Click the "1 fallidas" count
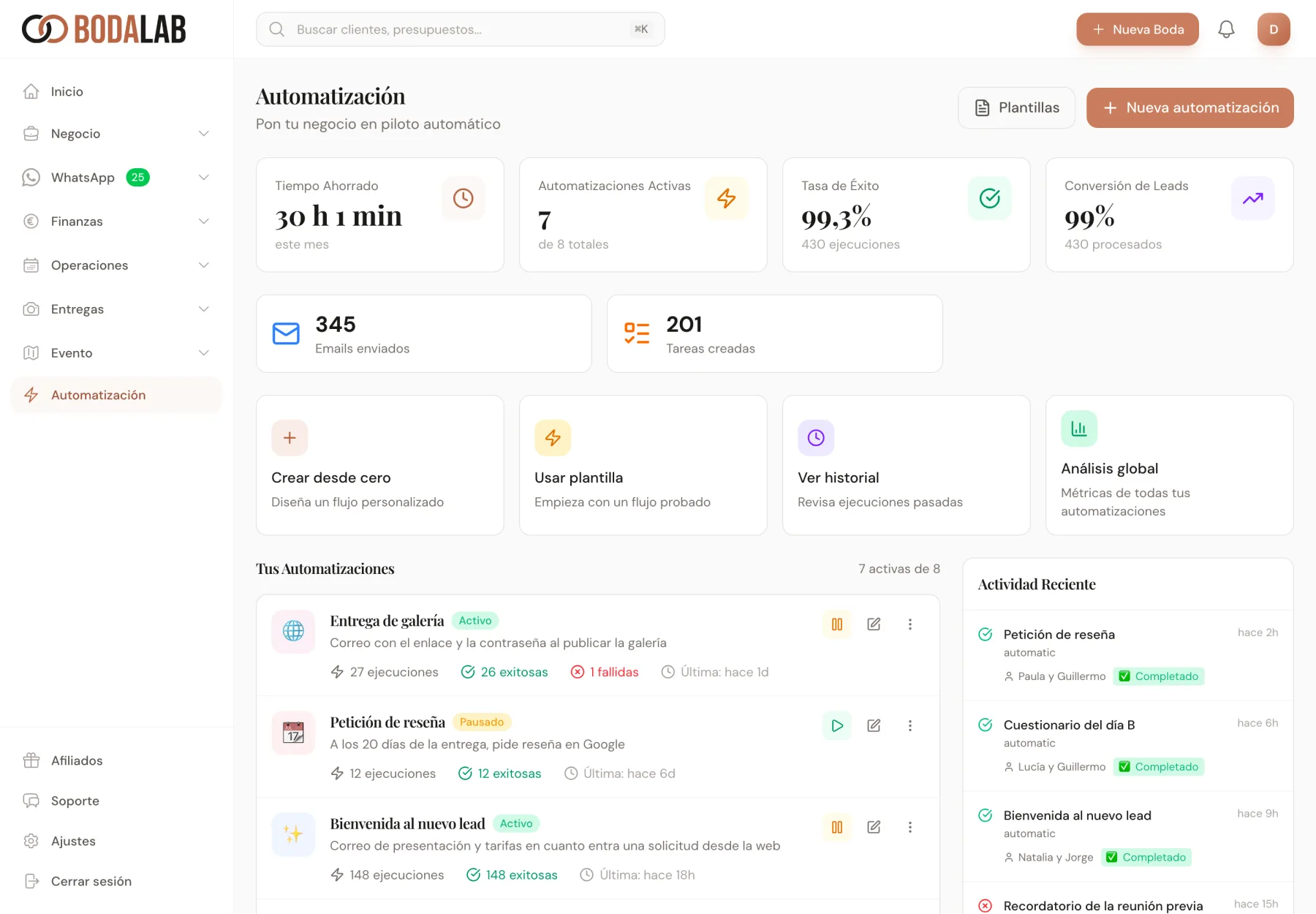This screenshot has height=914, width=1316. coord(605,672)
